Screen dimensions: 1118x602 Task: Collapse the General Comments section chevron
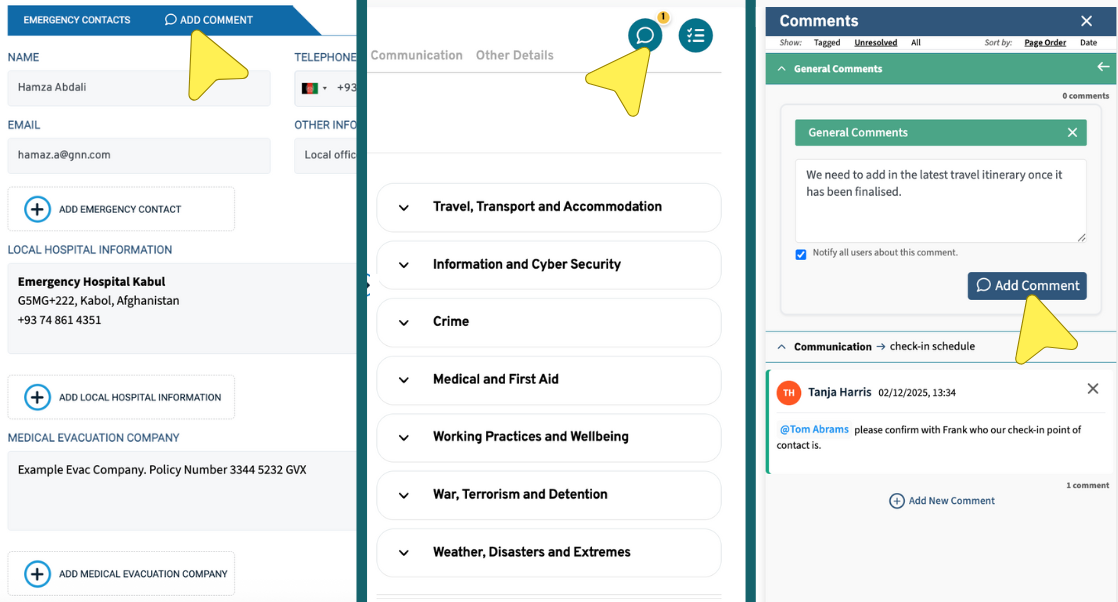tap(781, 69)
